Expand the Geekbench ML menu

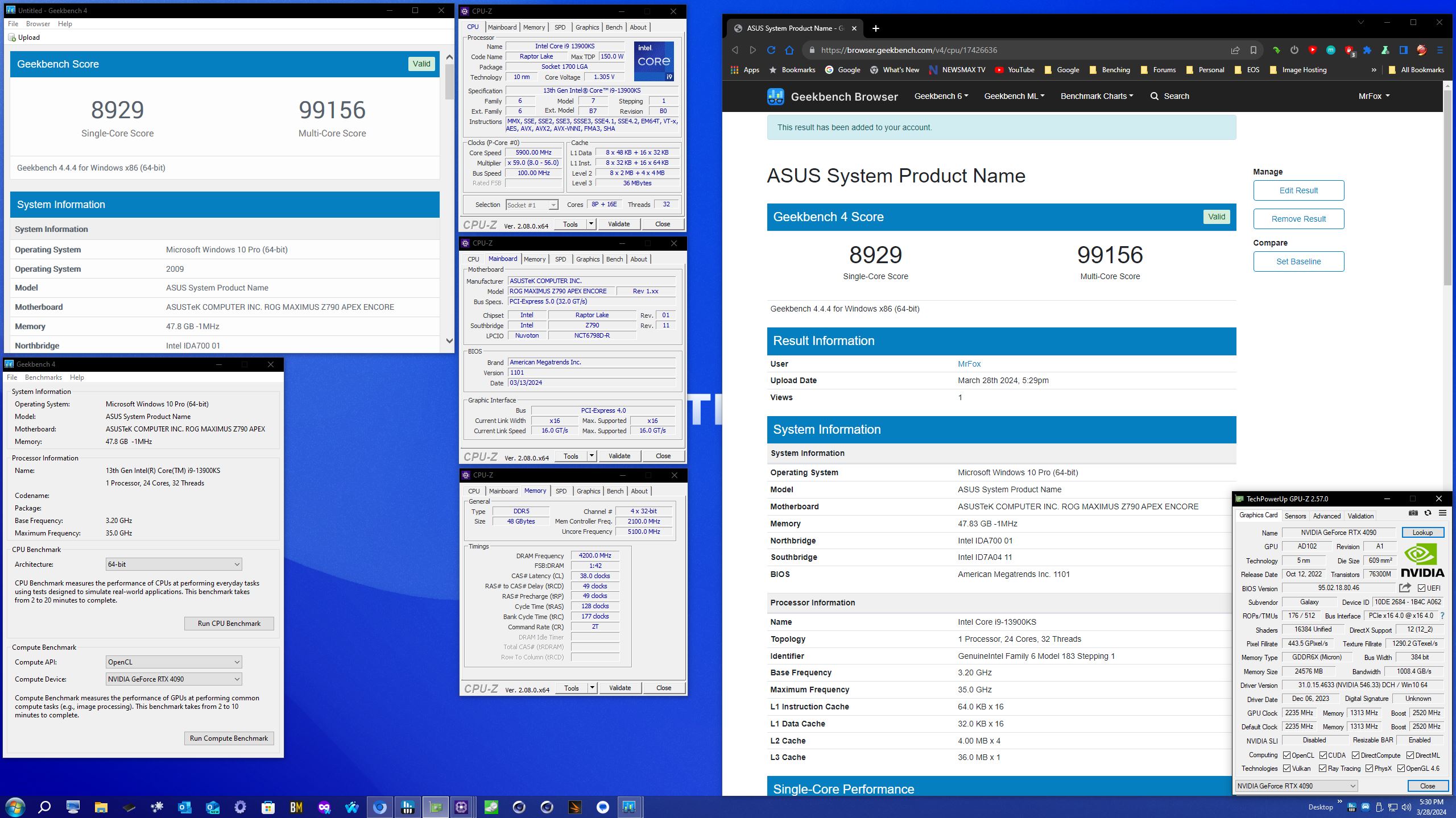point(1014,96)
